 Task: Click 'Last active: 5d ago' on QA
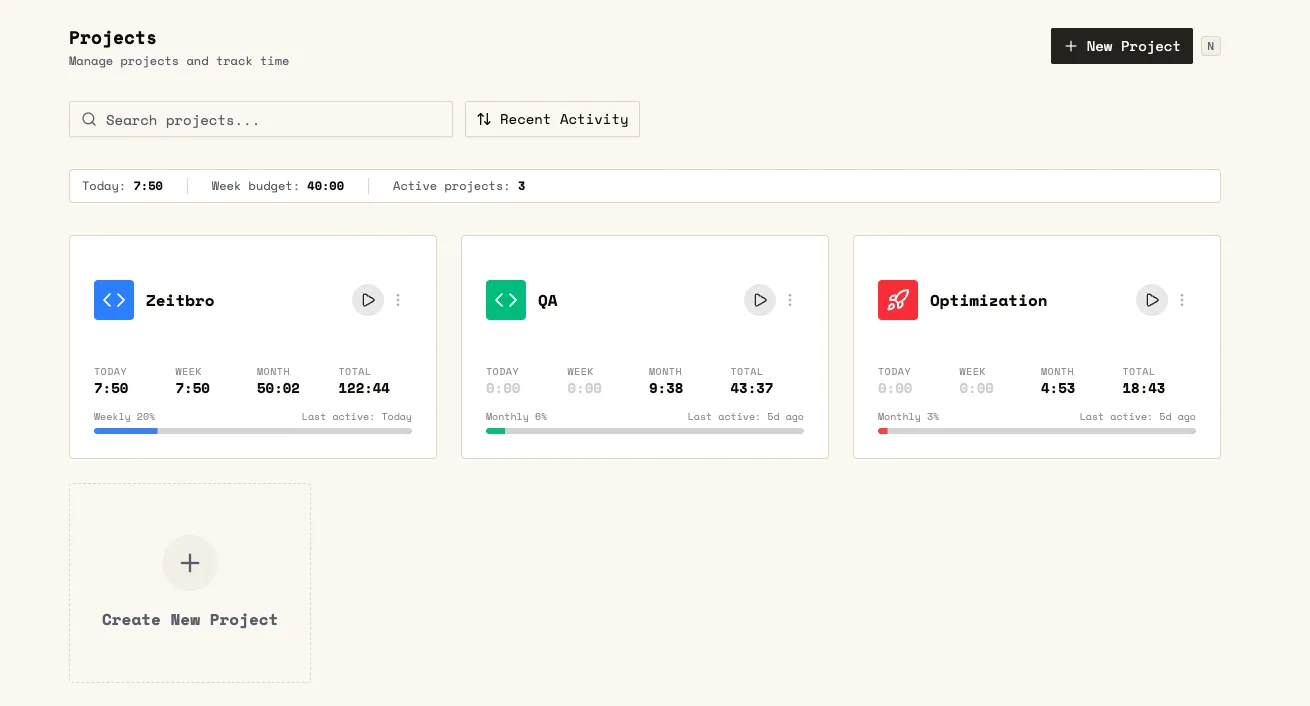click(746, 417)
